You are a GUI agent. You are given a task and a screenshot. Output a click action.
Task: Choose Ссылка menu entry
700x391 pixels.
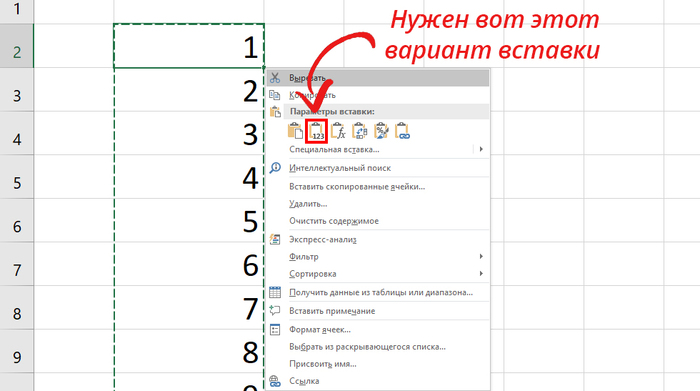coord(378,381)
